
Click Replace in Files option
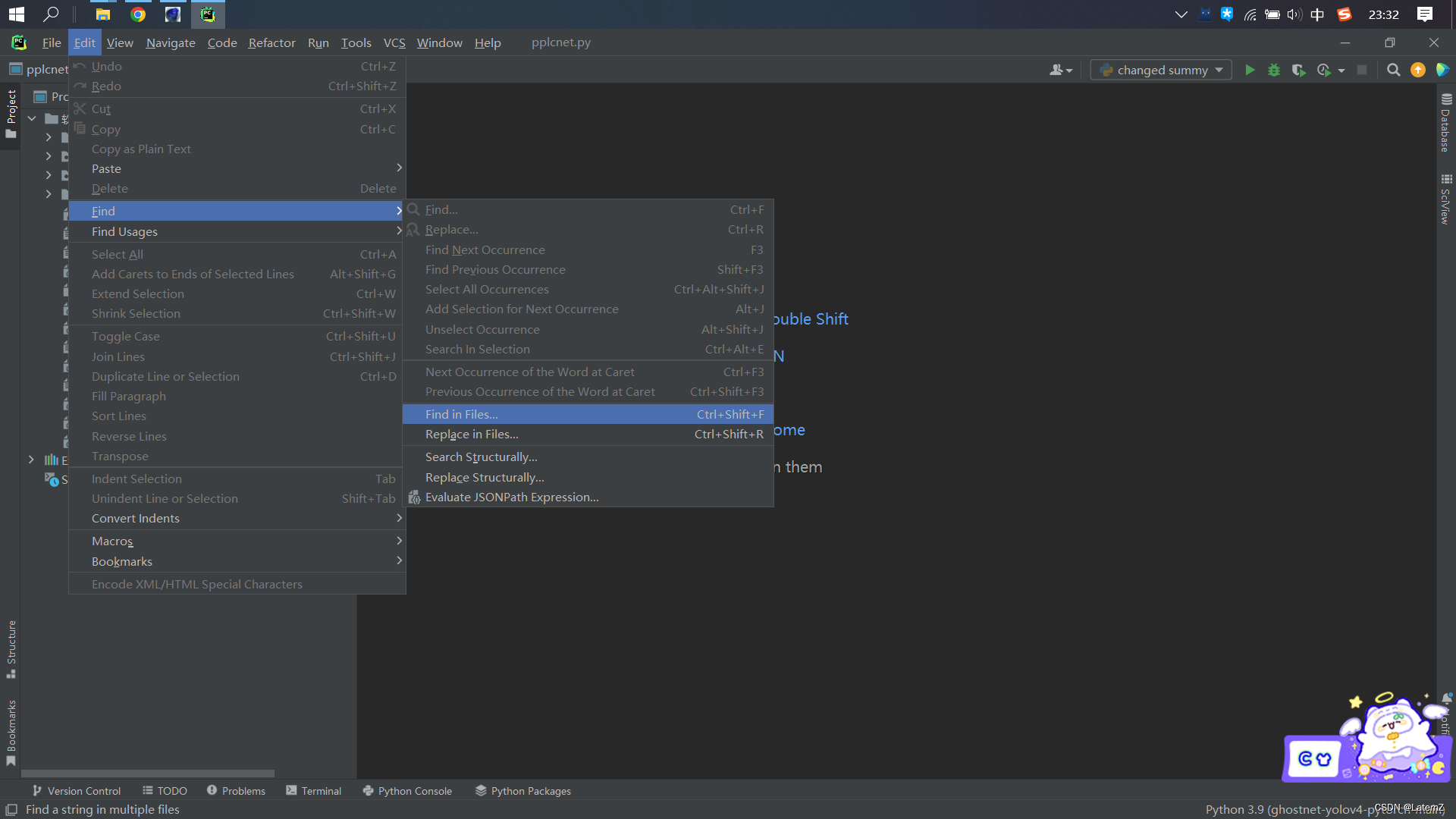471,433
